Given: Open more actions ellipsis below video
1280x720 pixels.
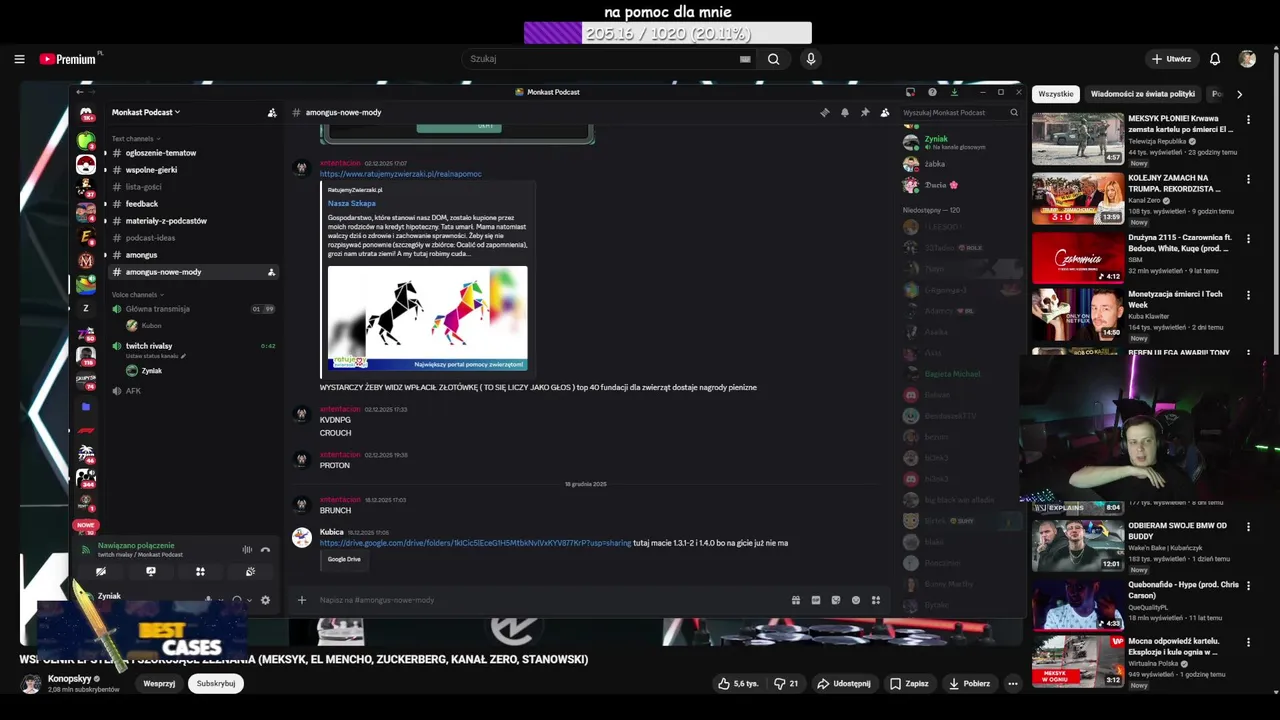Looking at the screenshot, I should point(1013,684).
